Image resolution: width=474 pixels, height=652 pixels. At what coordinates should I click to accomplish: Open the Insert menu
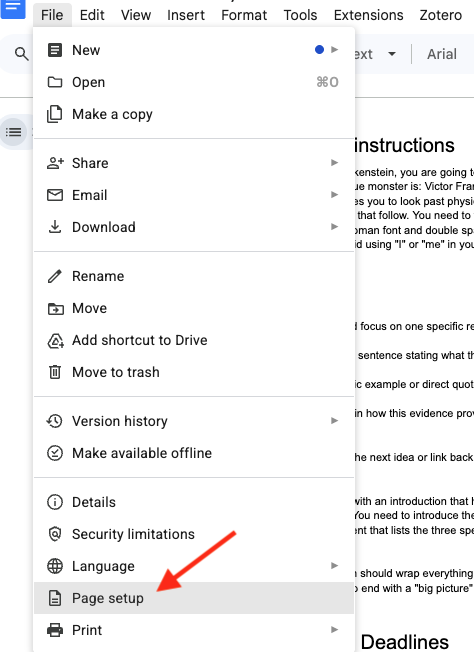tap(186, 15)
